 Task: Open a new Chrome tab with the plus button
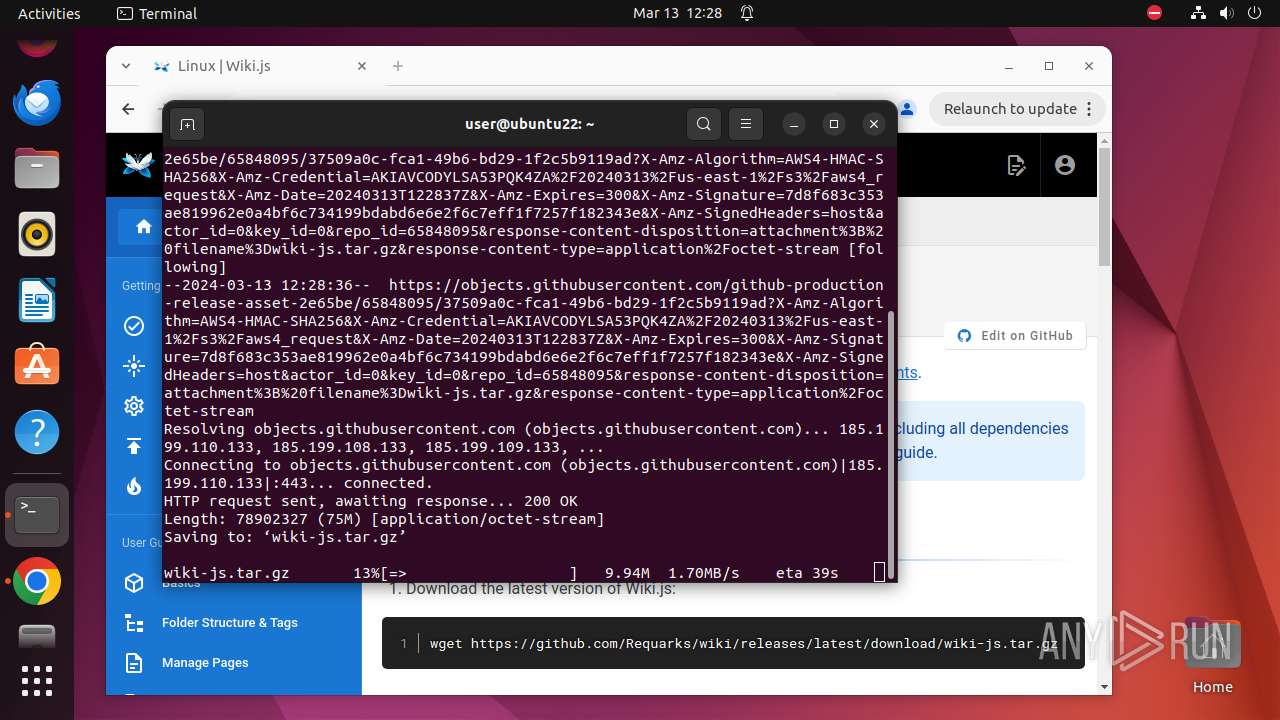[x=398, y=66]
